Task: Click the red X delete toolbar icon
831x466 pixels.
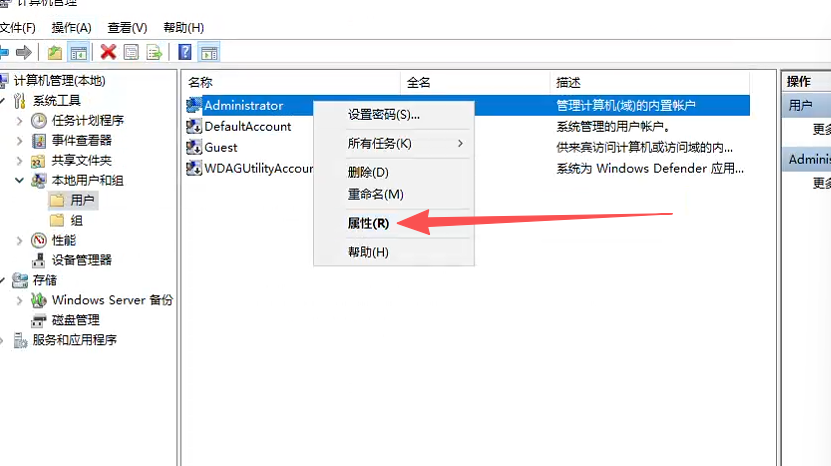Action: [x=108, y=52]
